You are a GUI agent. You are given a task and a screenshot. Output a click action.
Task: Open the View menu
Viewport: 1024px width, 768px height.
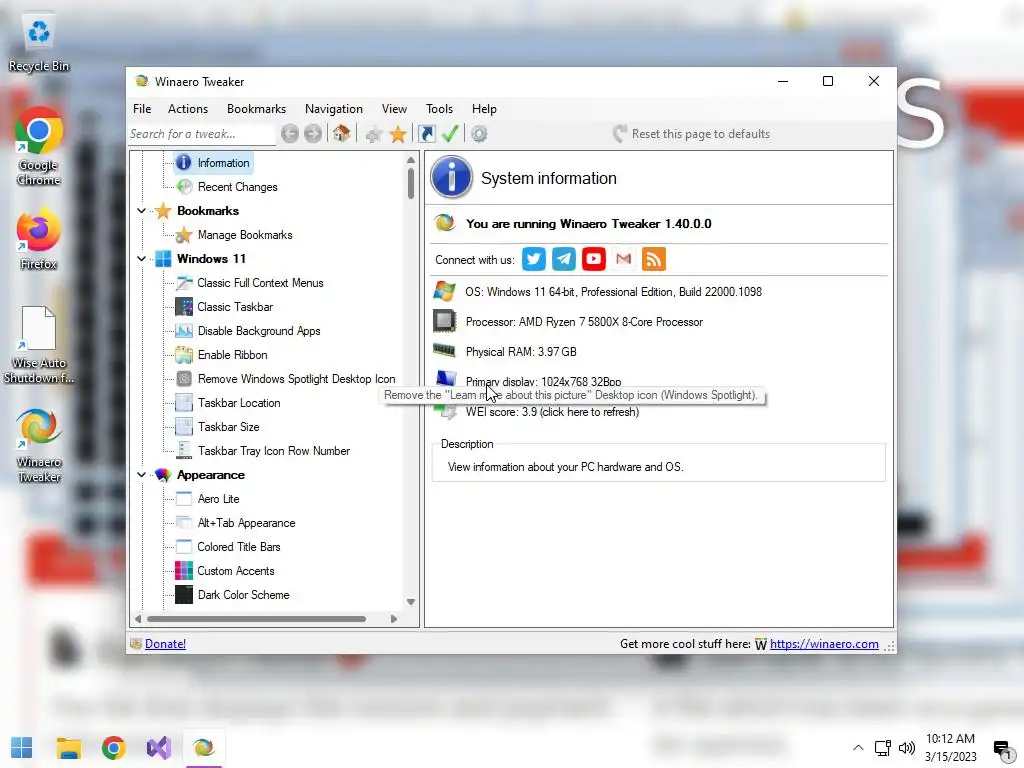[x=394, y=109]
